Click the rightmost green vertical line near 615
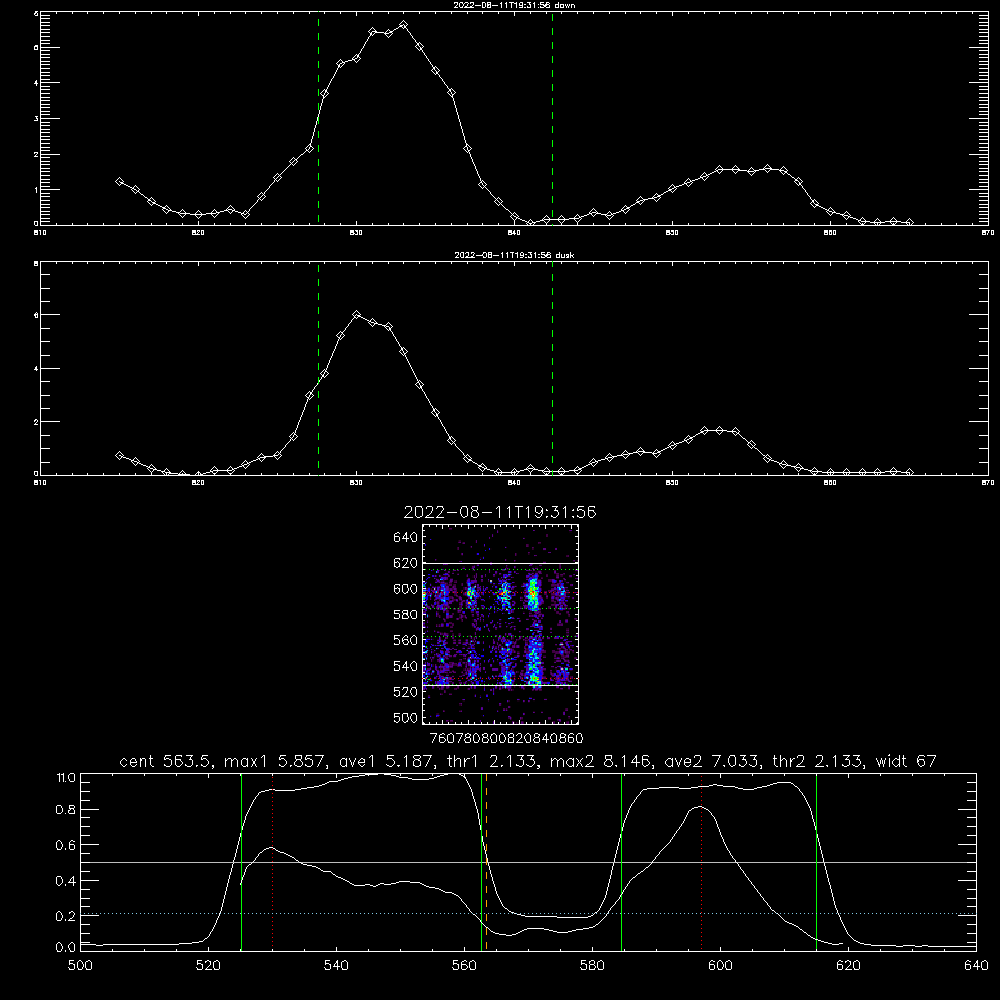This screenshot has height=1000, width=1000. point(816,862)
